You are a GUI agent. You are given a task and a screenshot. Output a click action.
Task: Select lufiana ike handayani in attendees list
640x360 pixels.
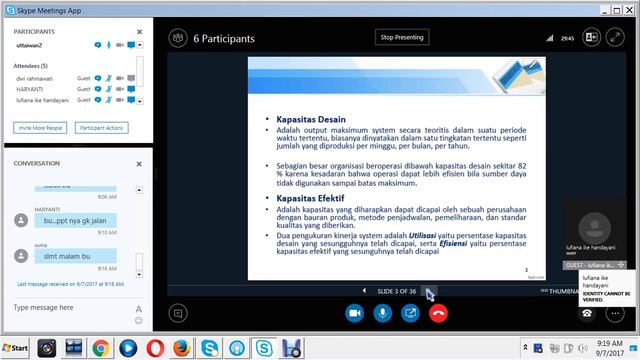42,100
